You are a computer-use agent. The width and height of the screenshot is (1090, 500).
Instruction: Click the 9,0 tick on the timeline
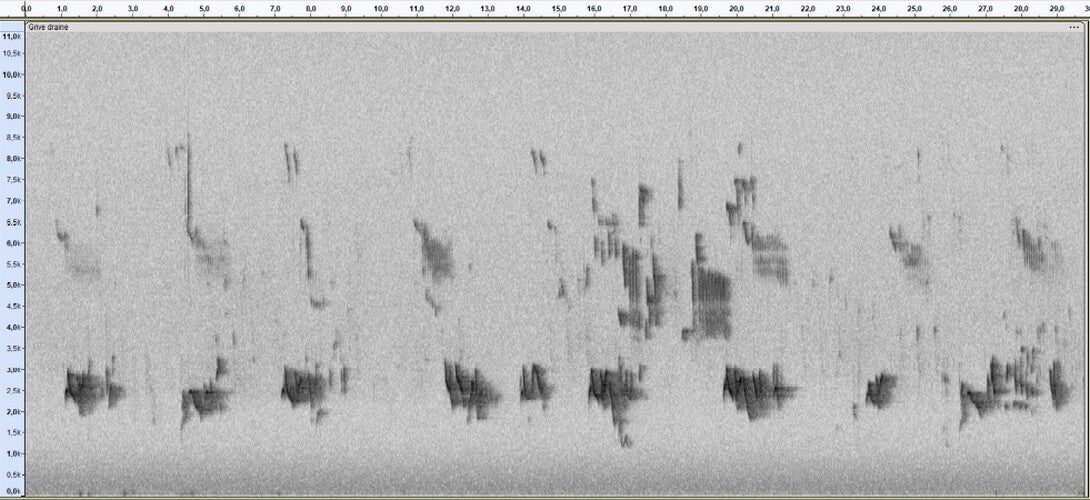click(x=346, y=9)
